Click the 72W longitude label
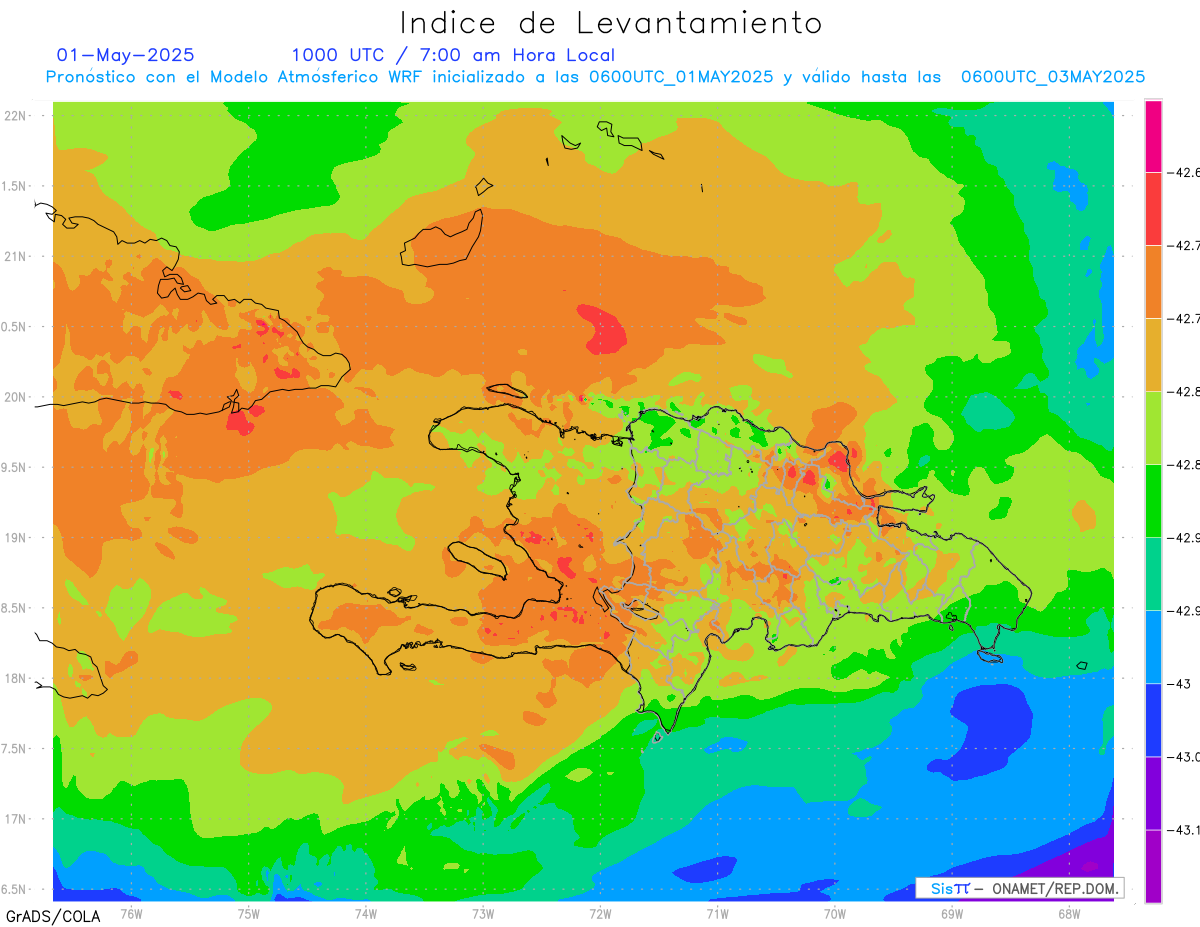 [x=600, y=912]
